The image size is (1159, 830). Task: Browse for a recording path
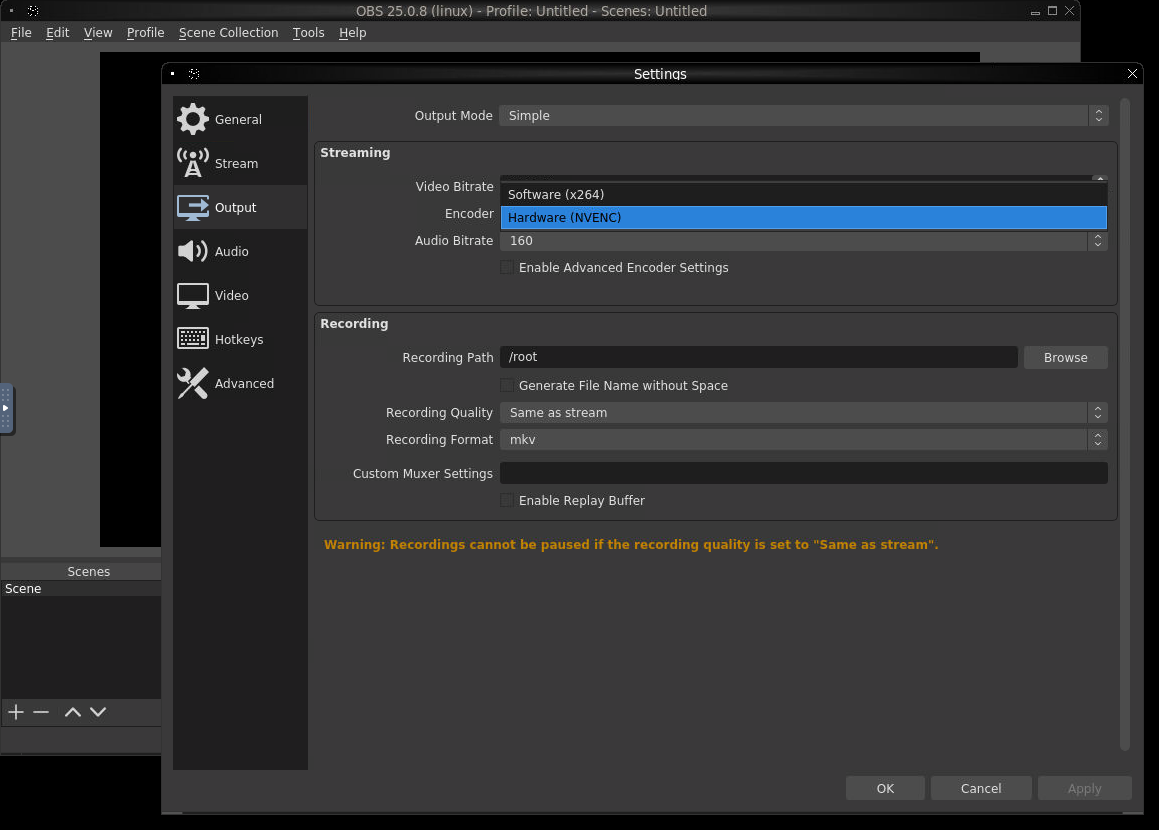[1065, 357]
